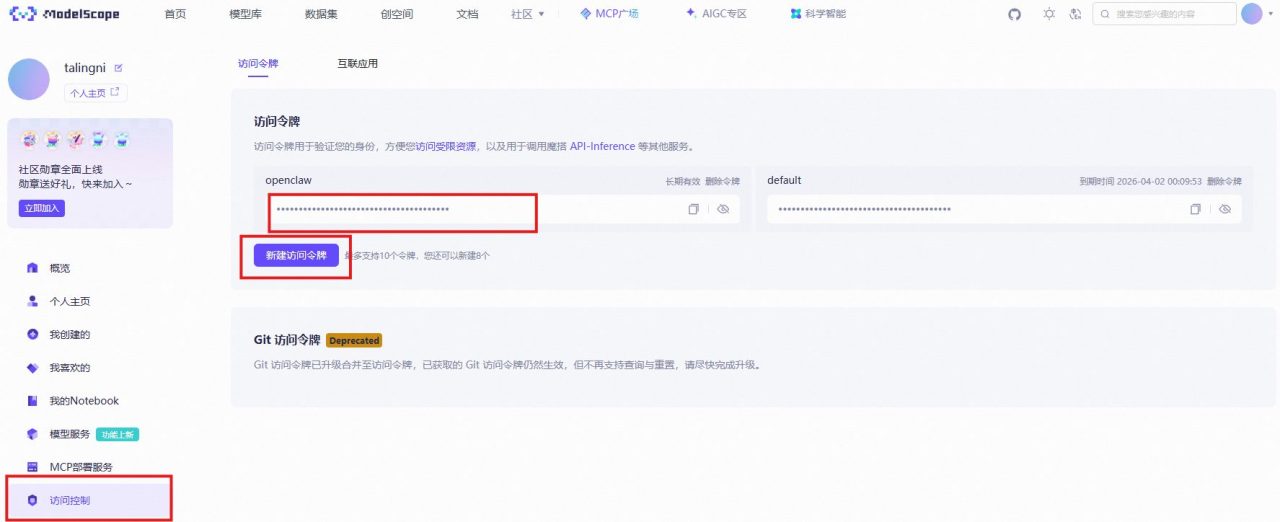The height and width of the screenshot is (522, 1280).
Task: Click the 新建访问令牌 button
Action: [x=296, y=256]
